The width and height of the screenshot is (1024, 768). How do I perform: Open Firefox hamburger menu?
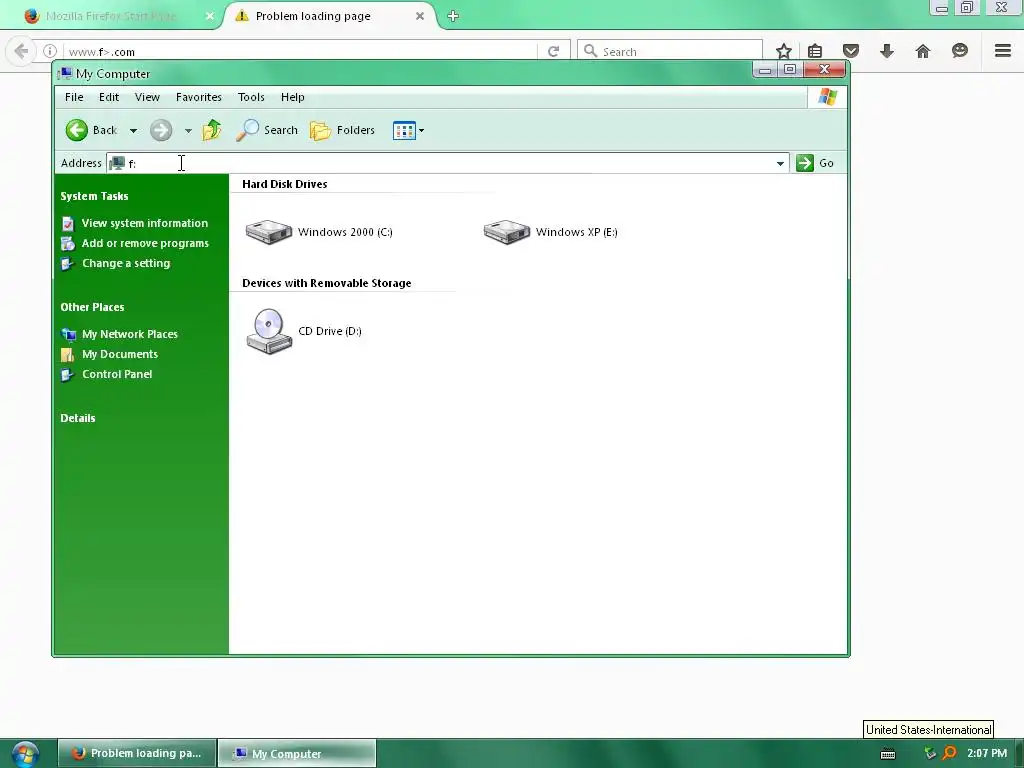point(1003,50)
